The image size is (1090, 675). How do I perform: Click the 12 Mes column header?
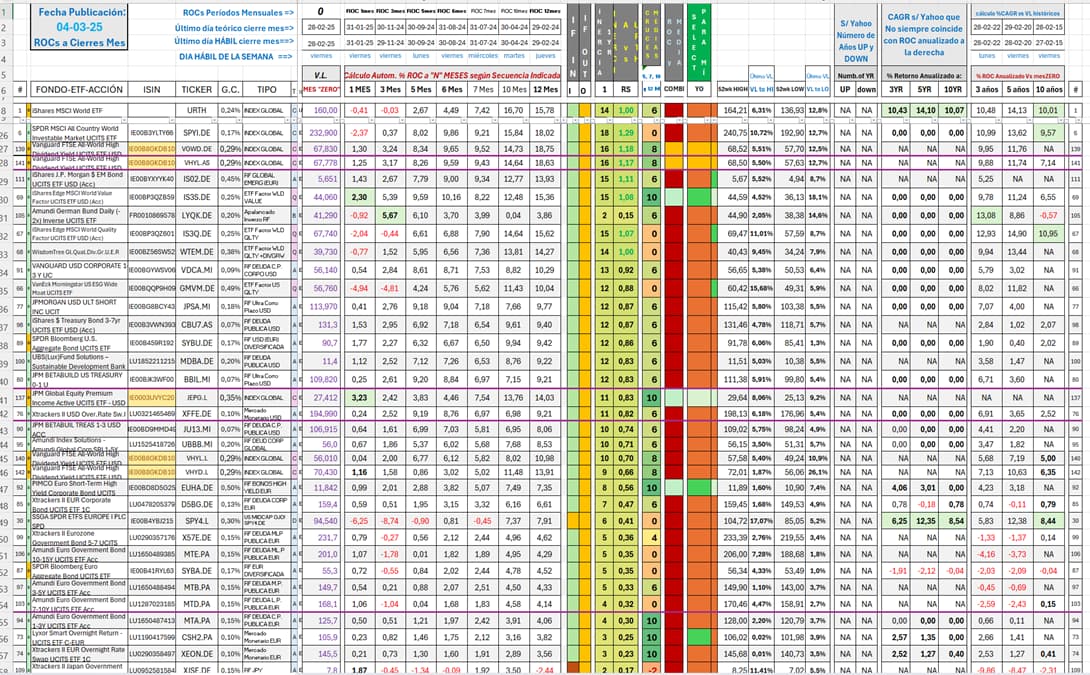pos(545,90)
